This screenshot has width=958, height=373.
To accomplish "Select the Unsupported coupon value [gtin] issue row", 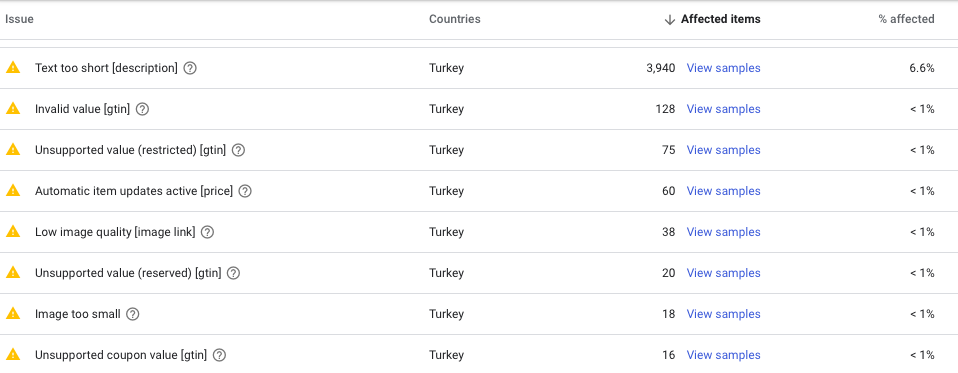I will click(x=479, y=355).
